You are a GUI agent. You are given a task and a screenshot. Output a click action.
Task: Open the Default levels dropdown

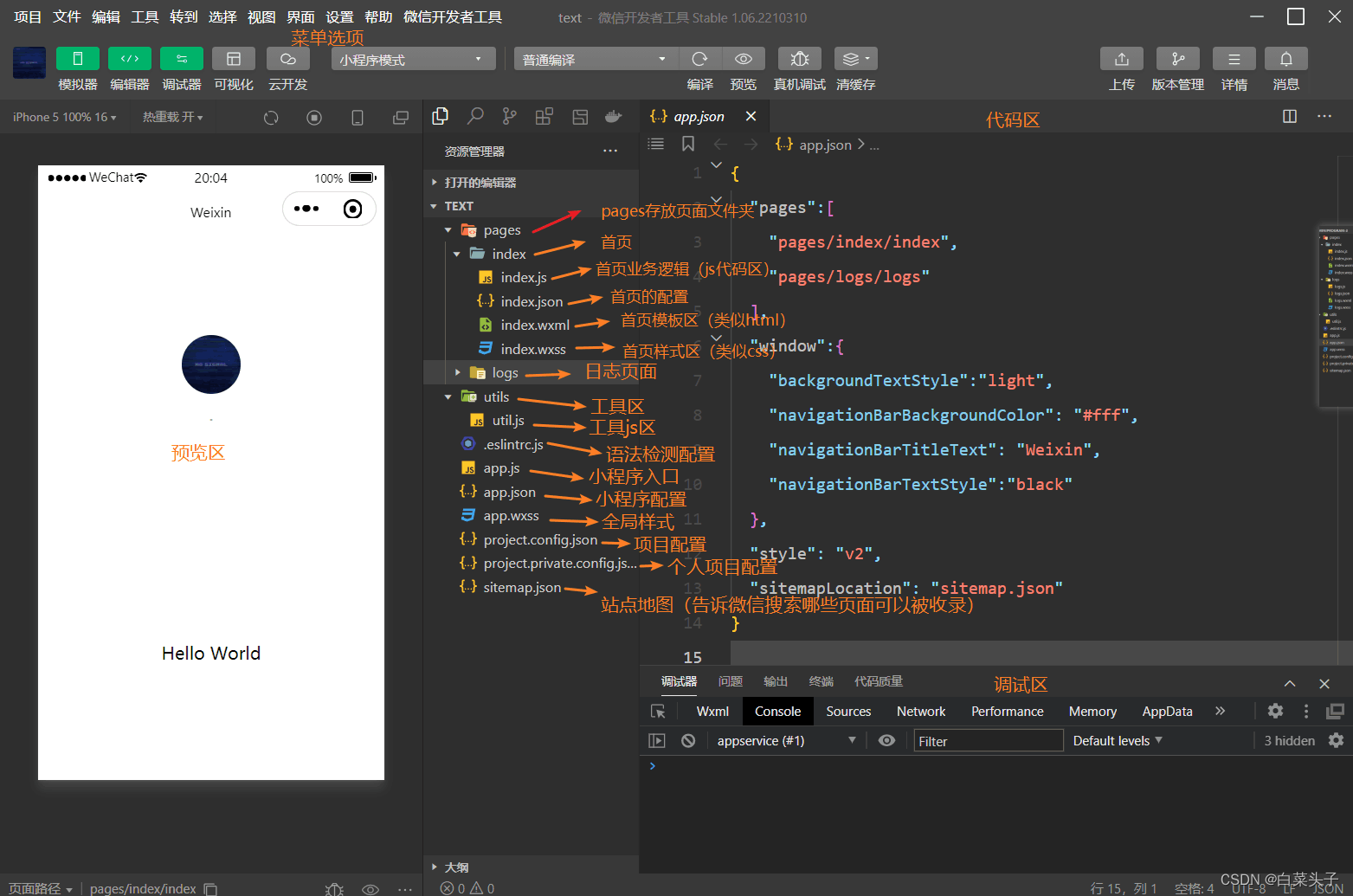1118,740
